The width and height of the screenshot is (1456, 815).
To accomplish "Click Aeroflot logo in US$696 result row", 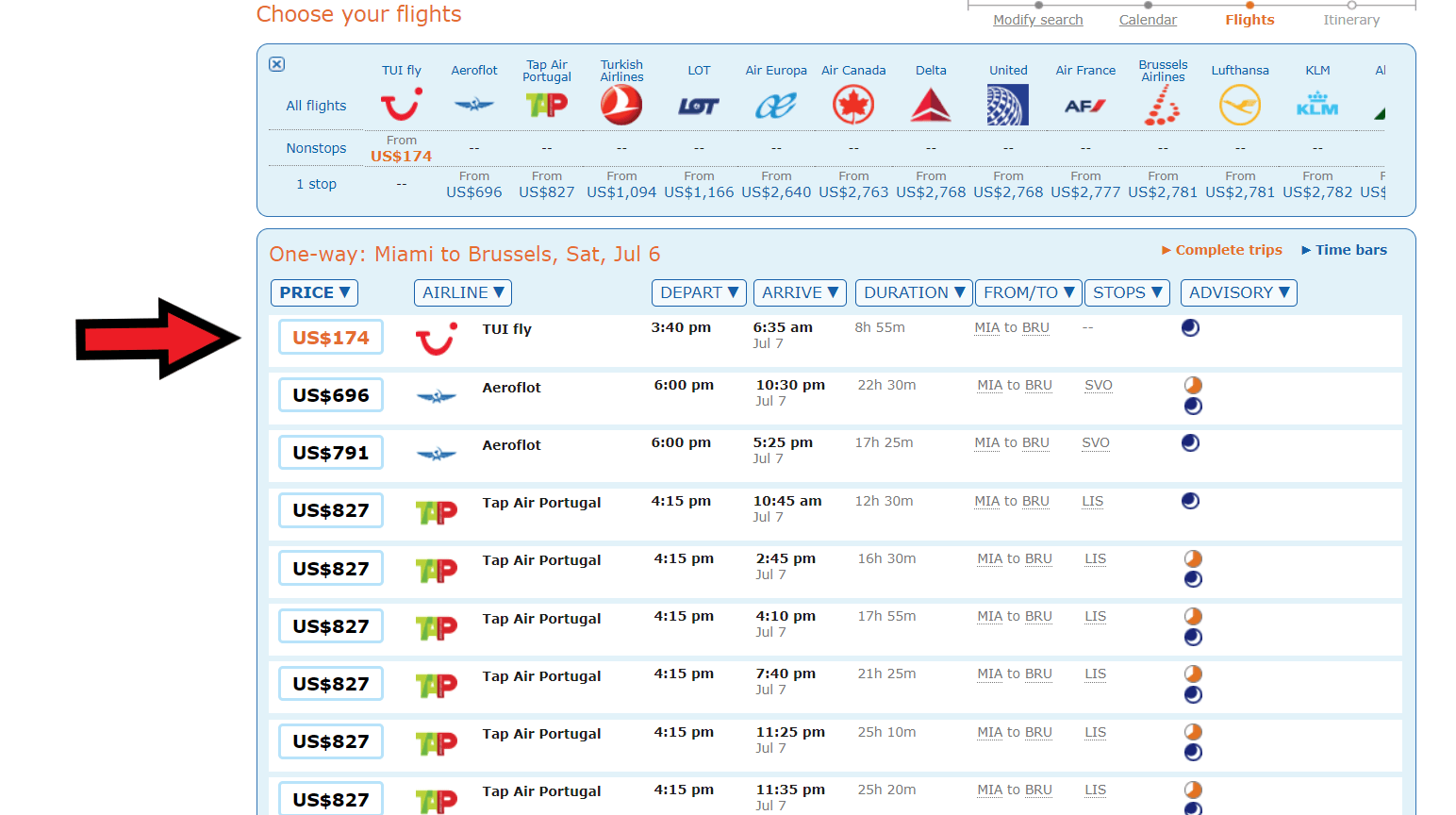I will pos(437,397).
